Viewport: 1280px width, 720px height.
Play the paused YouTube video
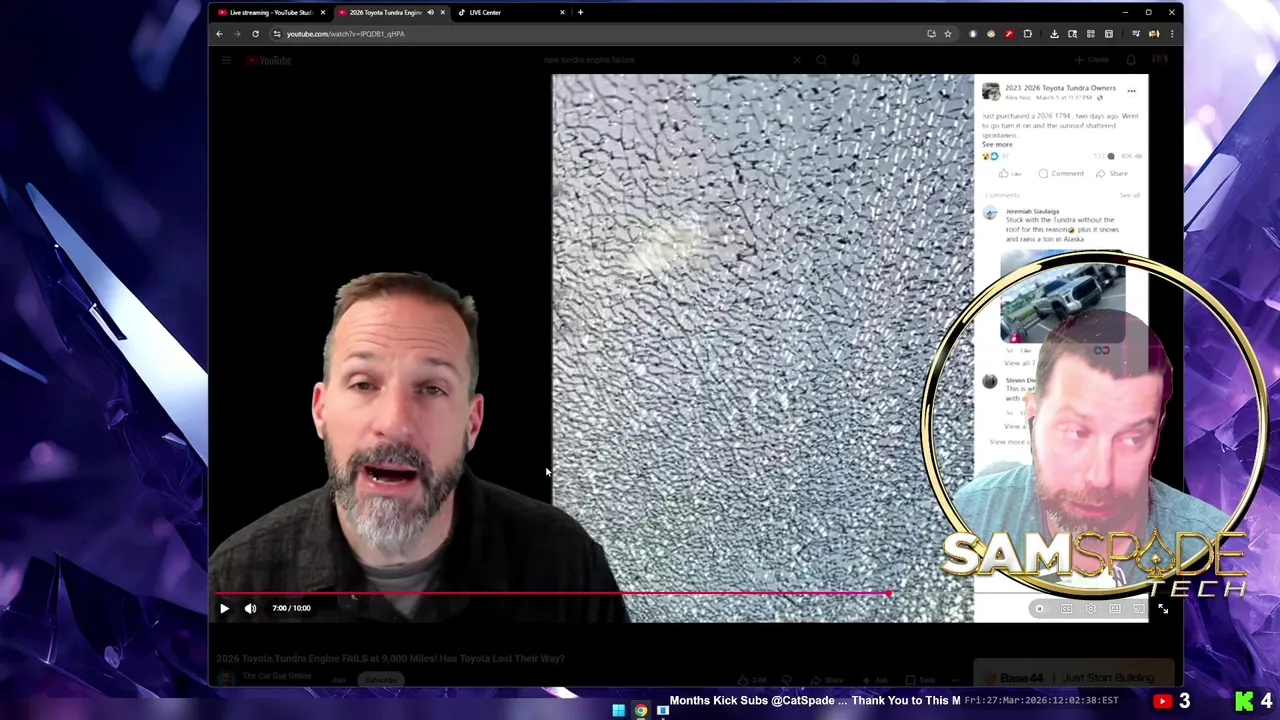click(x=224, y=608)
